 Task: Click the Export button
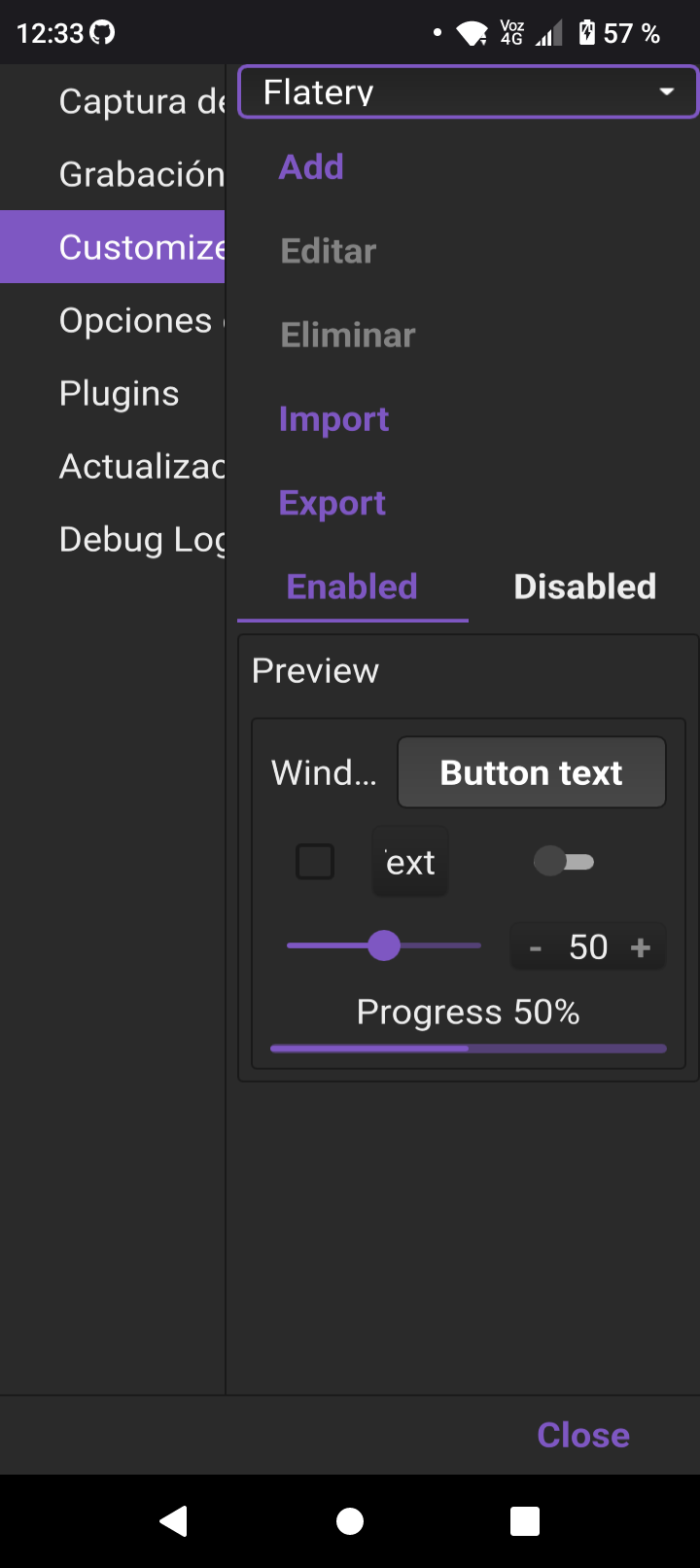pyautogui.click(x=332, y=503)
